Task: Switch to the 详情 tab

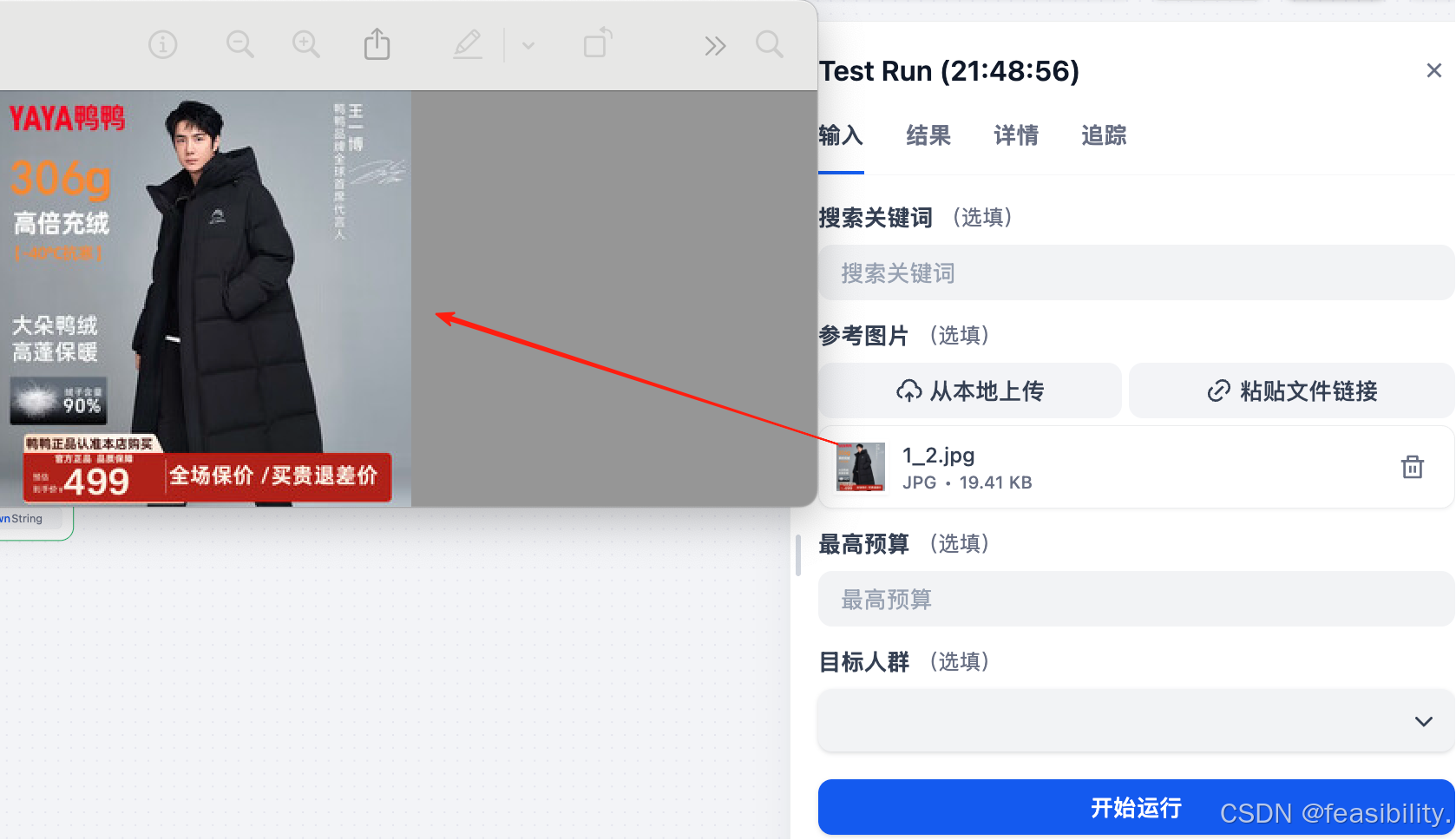Action: coord(1016,135)
